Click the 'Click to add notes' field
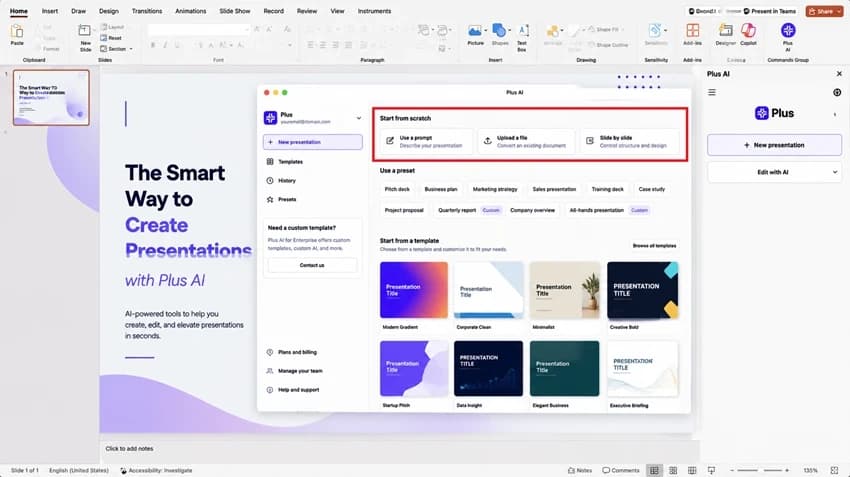850x477 pixels. pyautogui.click(x=129, y=449)
